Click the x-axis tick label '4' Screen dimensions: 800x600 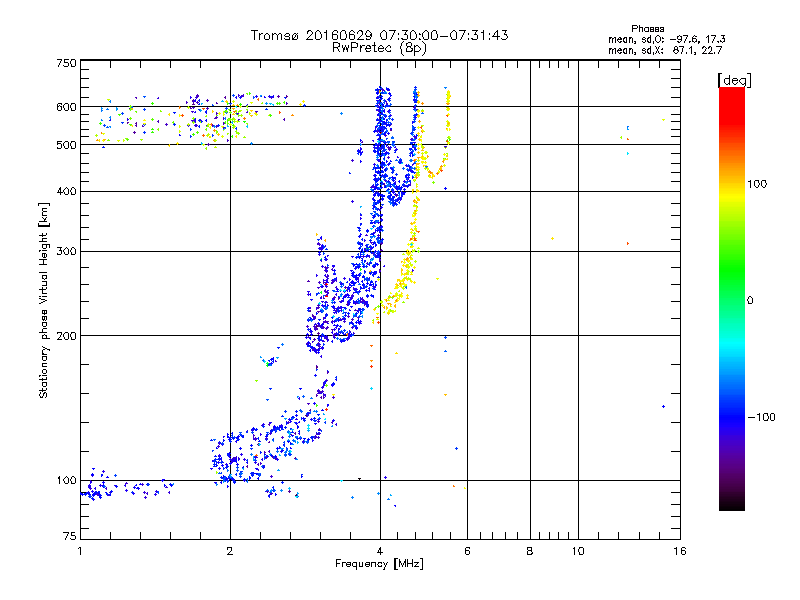(x=380, y=551)
